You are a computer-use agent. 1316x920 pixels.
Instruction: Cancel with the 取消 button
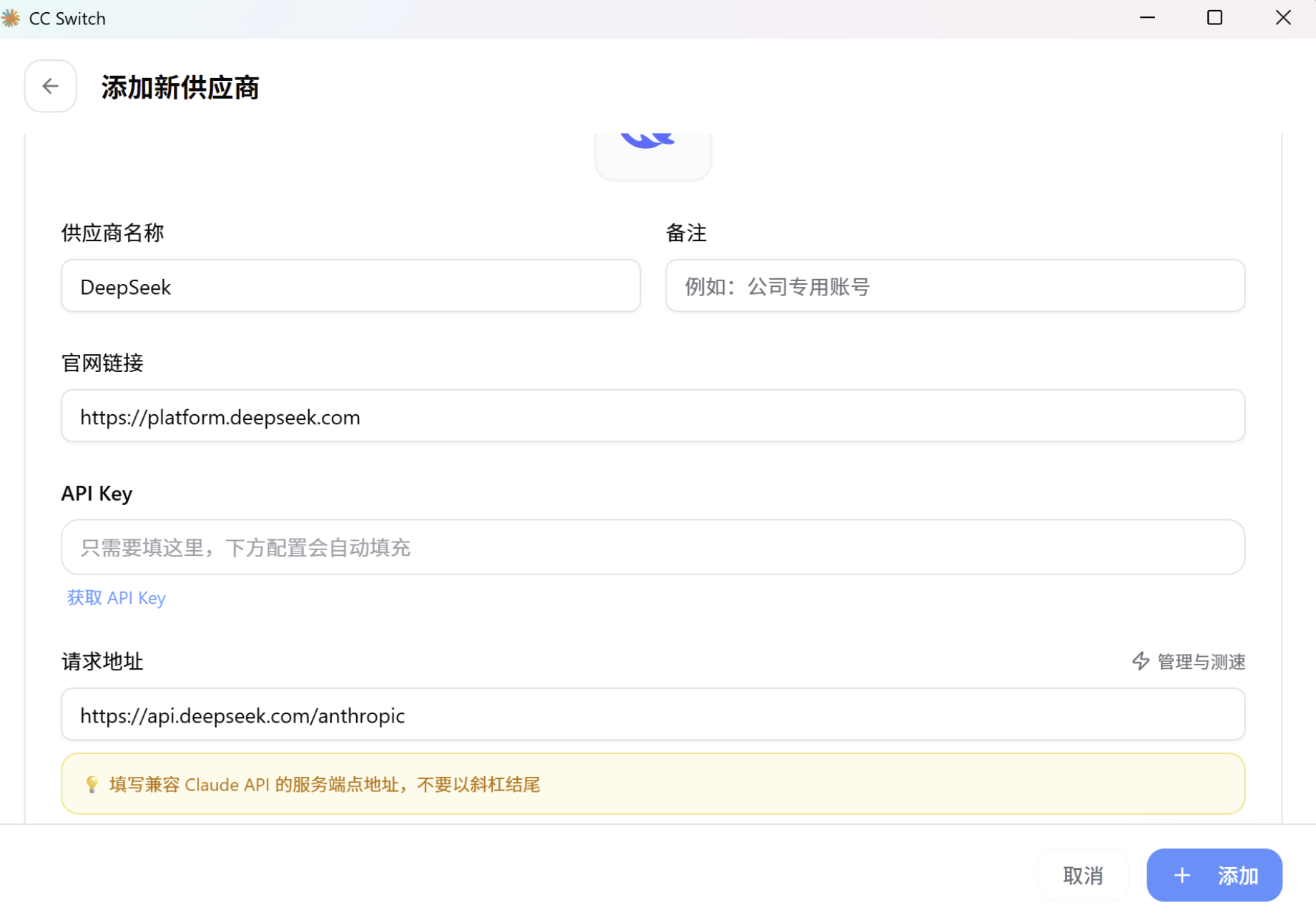pyautogui.click(x=1083, y=875)
